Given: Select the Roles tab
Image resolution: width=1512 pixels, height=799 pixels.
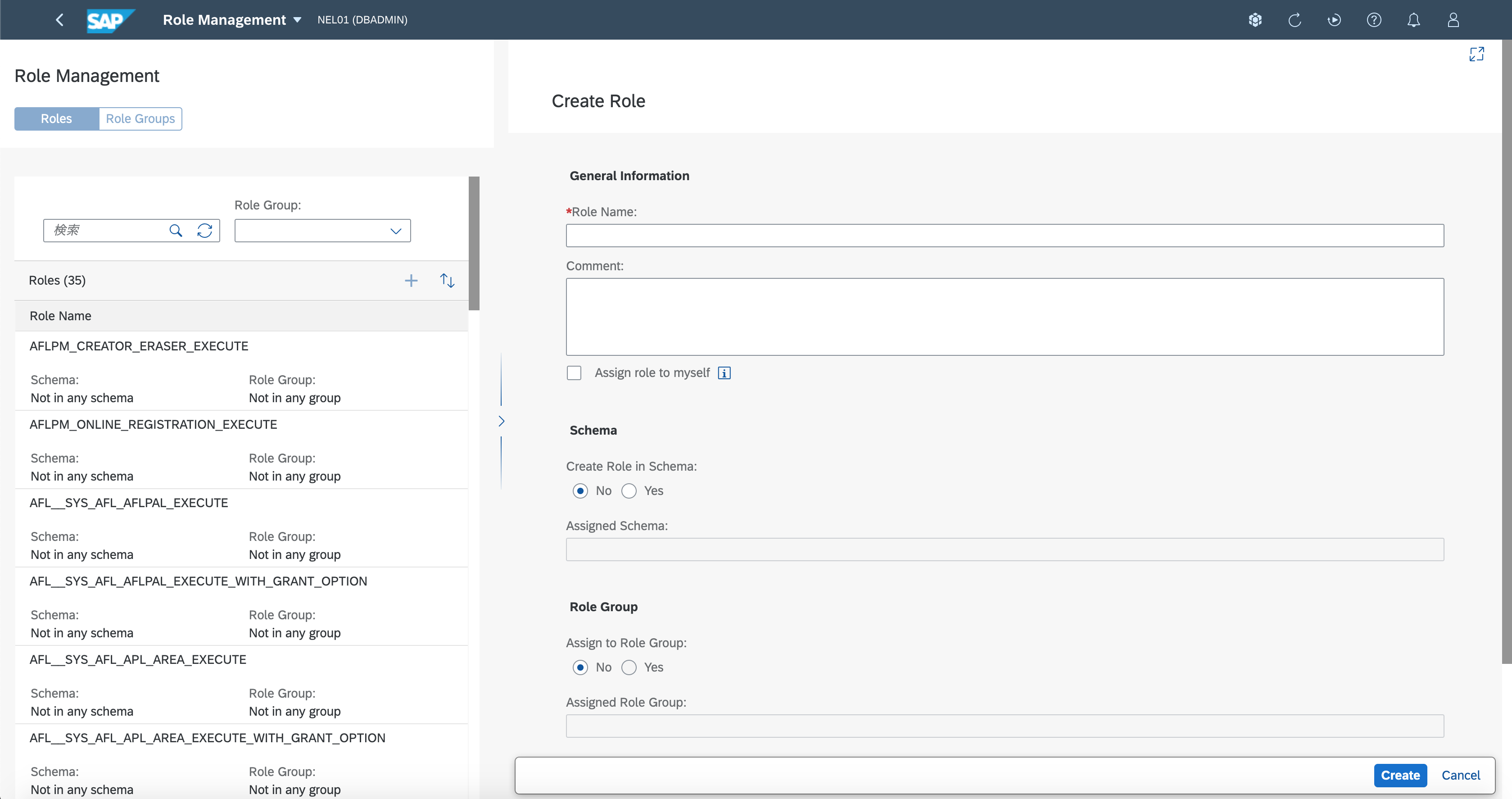Looking at the screenshot, I should tap(56, 118).
